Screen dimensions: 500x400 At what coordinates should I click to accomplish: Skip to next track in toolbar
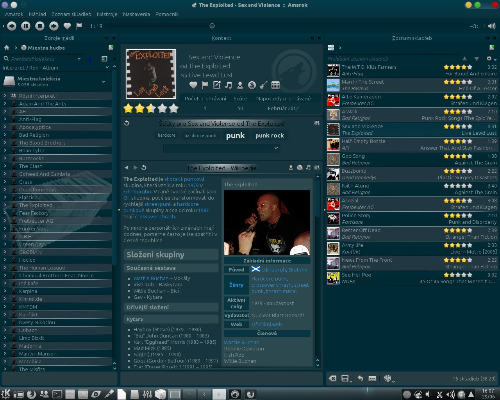(x=54, y=26)
